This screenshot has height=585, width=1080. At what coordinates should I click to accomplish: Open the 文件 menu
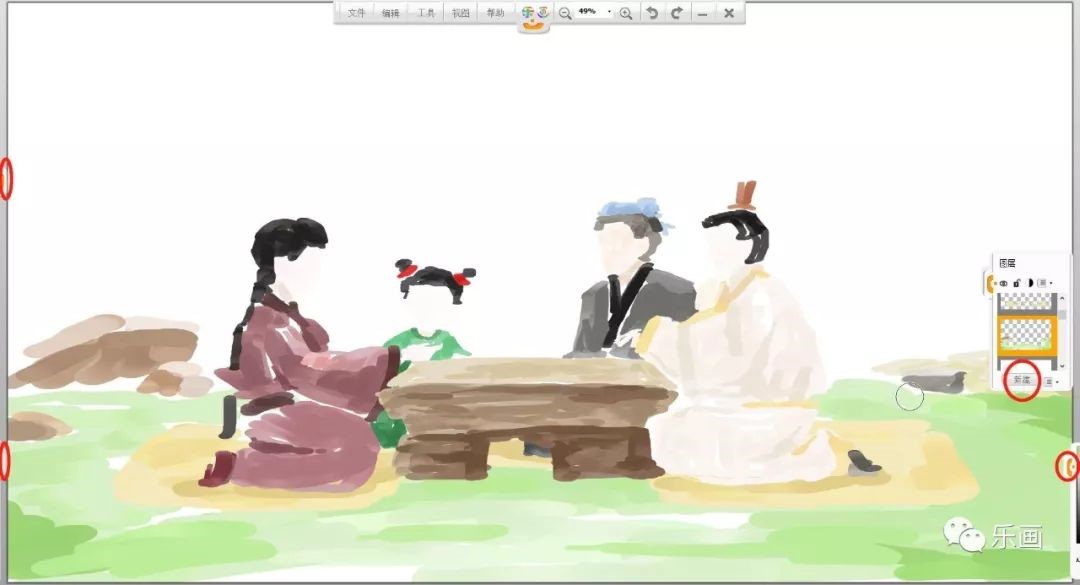tap(357, 13)
